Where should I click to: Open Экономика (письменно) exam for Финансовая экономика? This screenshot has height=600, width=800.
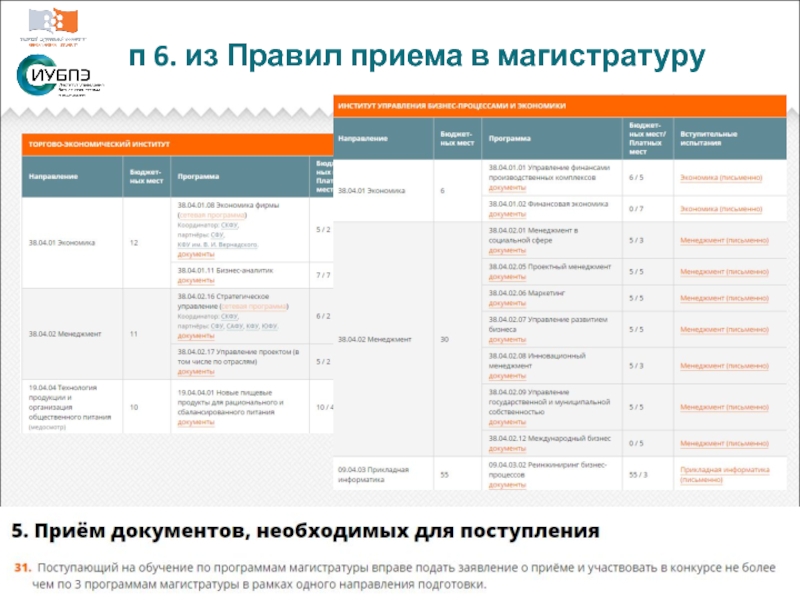(720, 208)
